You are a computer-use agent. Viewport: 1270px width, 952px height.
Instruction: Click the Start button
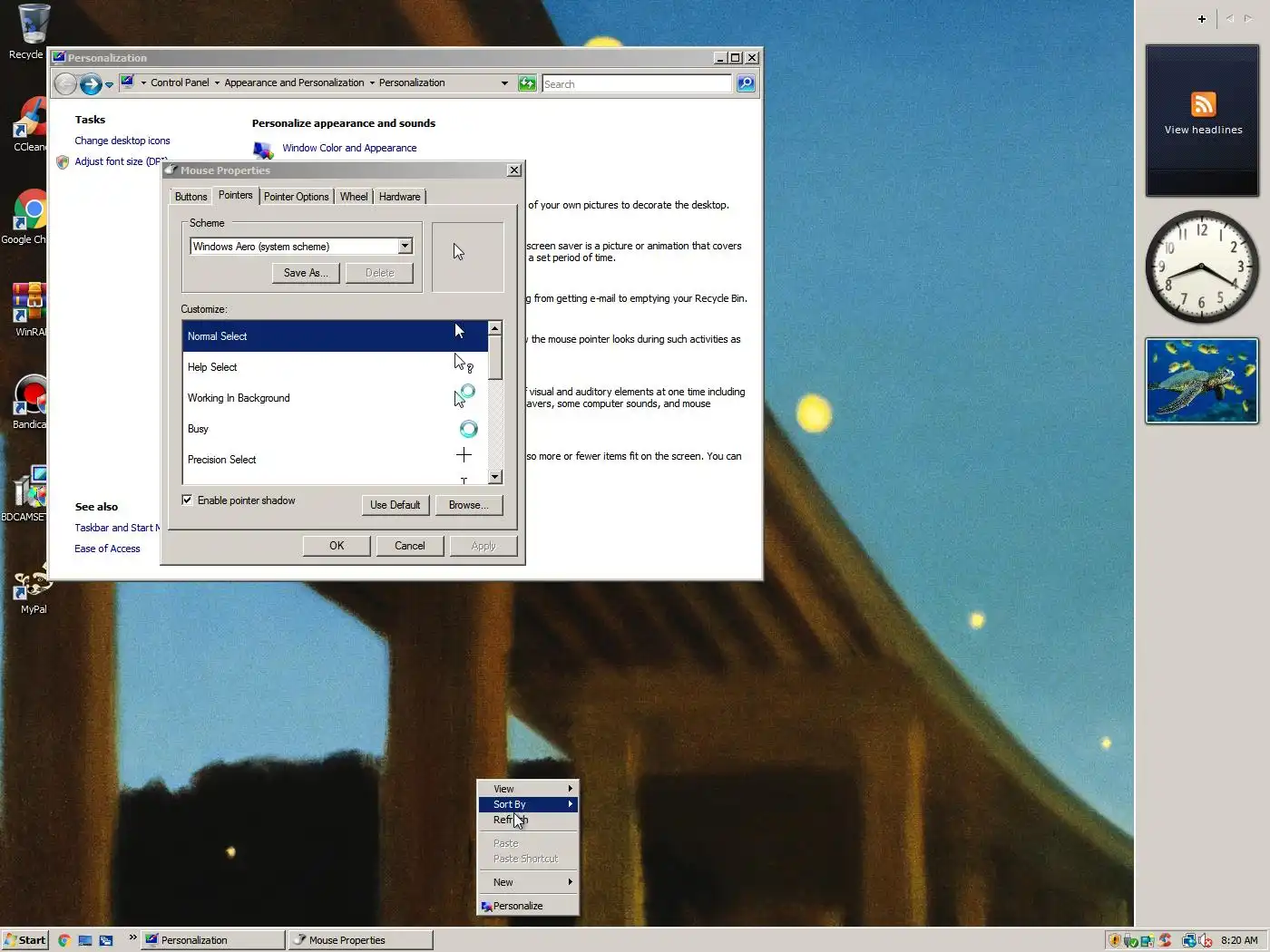24,940
